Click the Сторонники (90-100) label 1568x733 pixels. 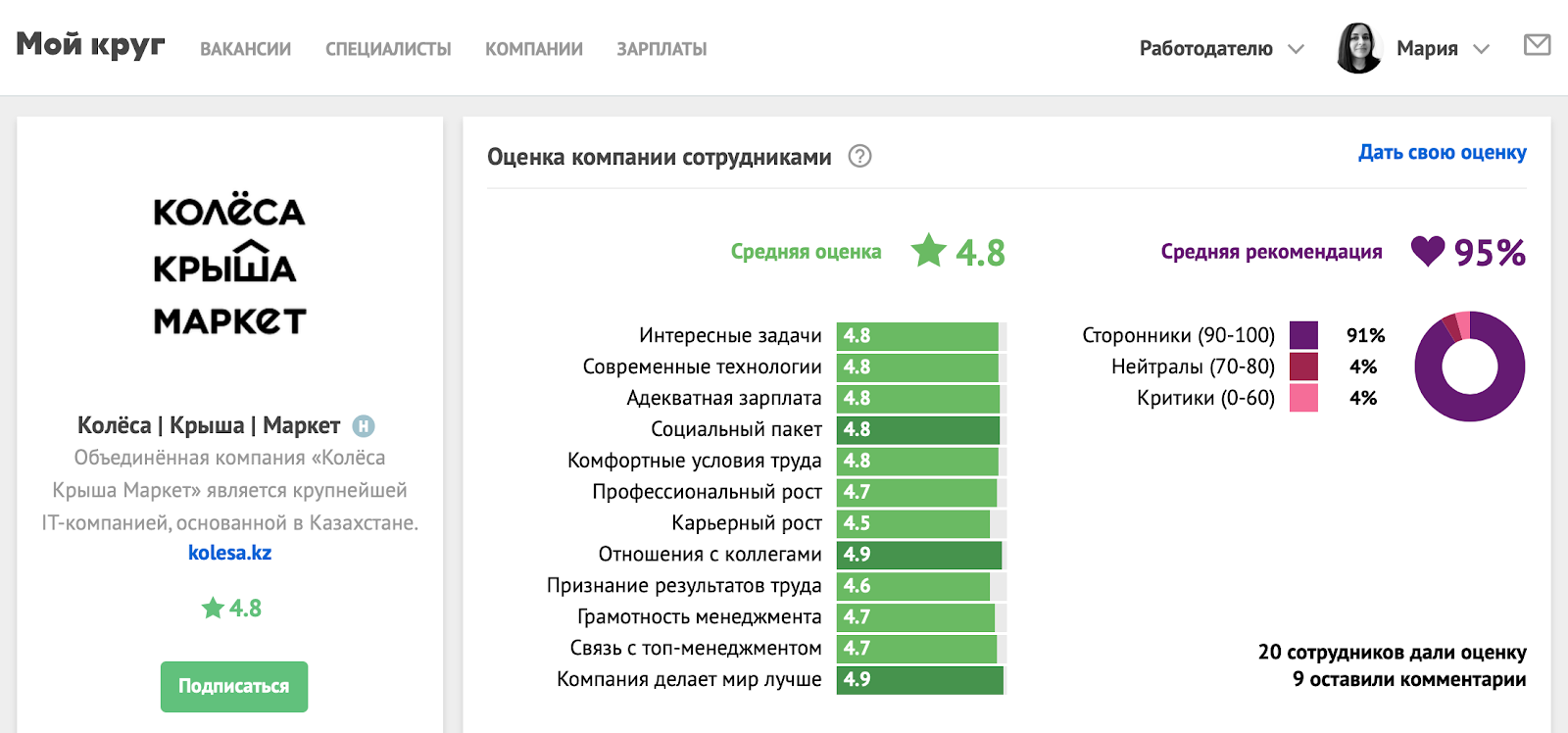click(1178, 335)
